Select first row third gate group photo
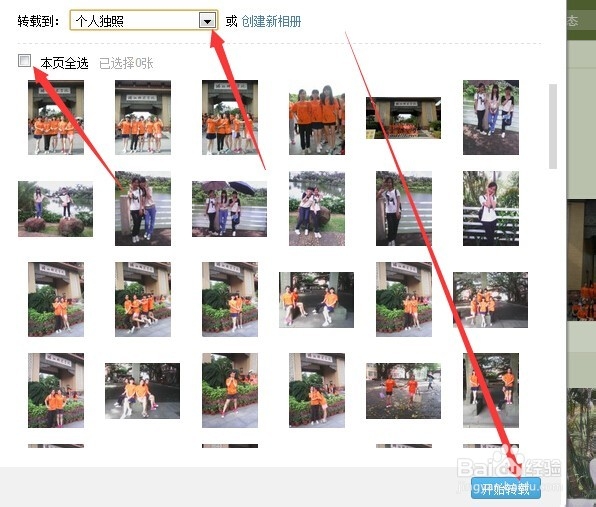The image size is (596, 507). tap(230, 117)
